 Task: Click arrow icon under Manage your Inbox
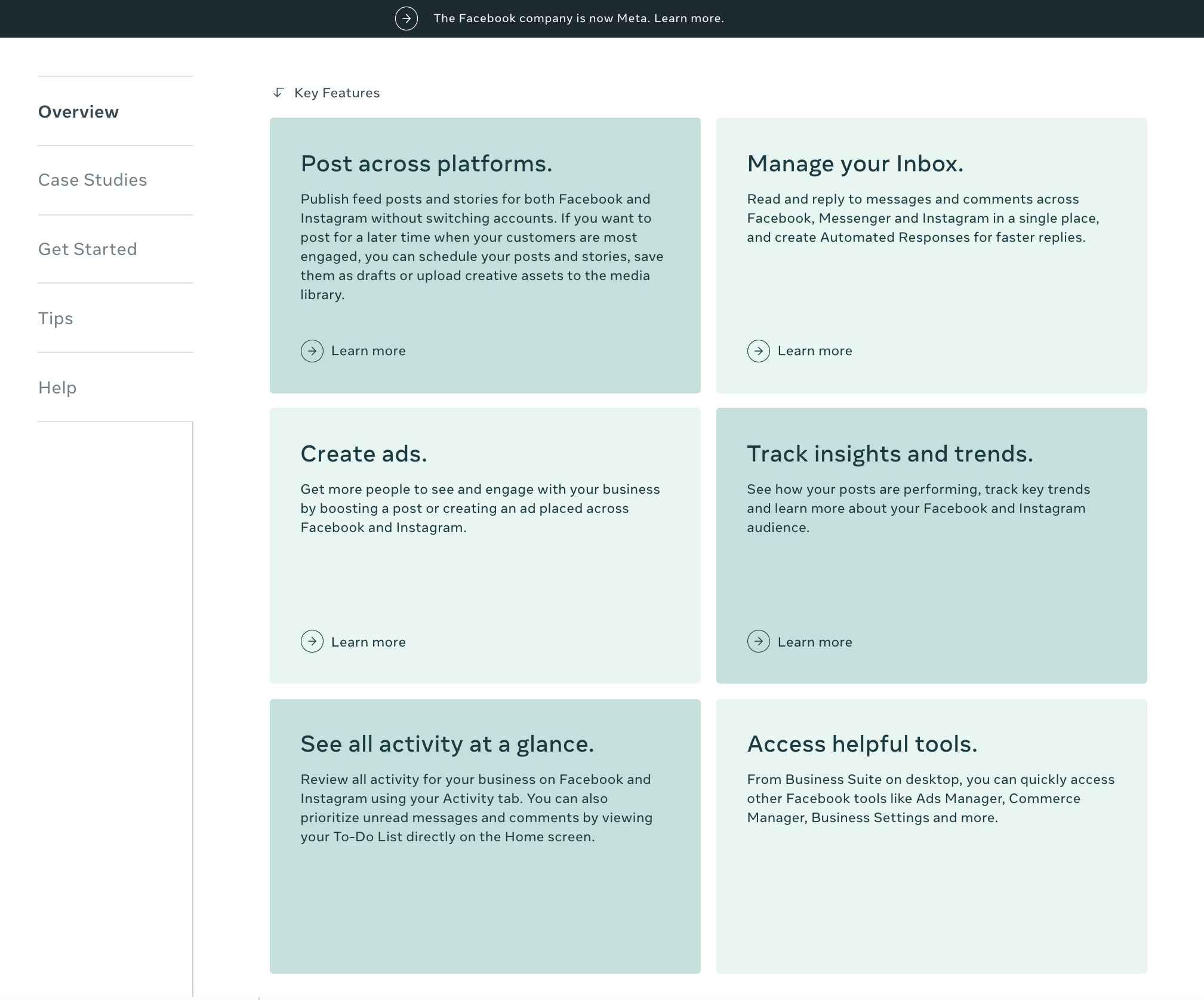tap(758, 351)
